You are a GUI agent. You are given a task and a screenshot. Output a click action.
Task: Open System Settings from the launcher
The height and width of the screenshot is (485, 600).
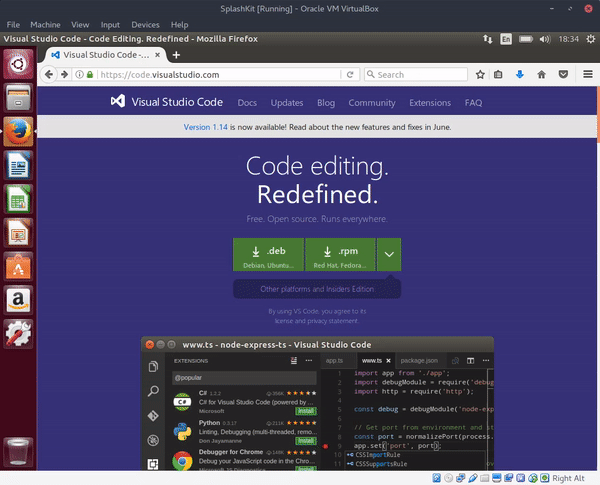[18, 333]
